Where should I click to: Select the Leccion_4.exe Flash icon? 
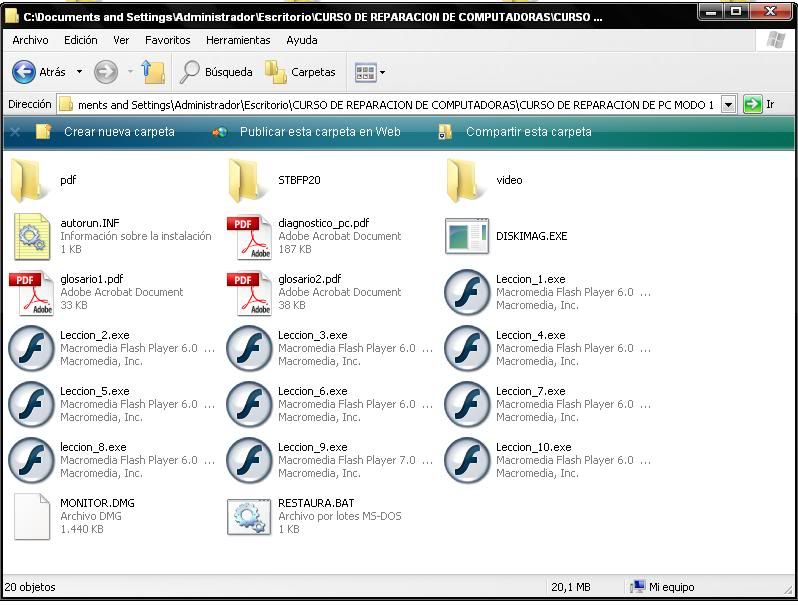[x=467, y=349]
